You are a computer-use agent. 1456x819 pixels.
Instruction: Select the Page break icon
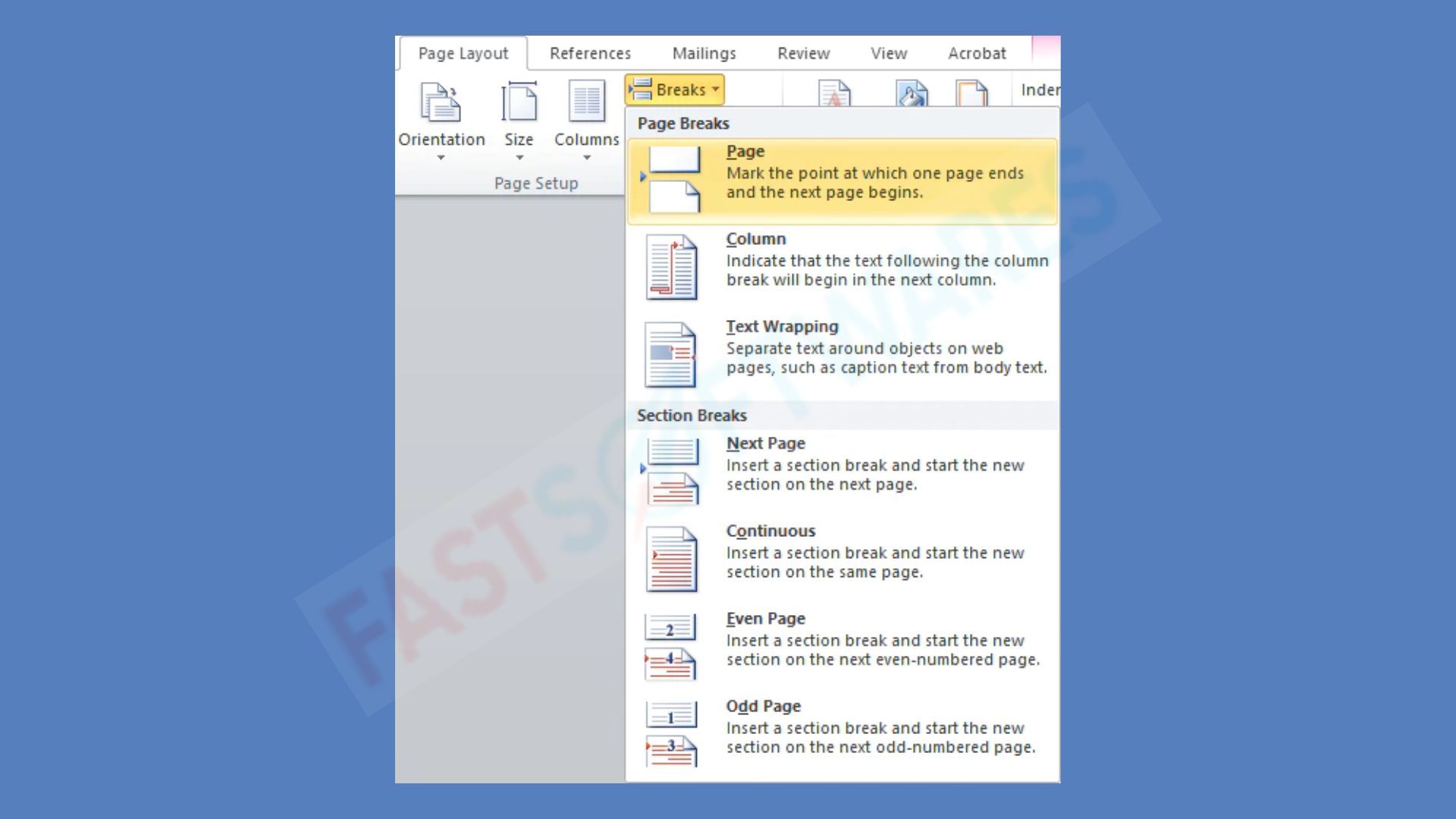coord(671,180)
